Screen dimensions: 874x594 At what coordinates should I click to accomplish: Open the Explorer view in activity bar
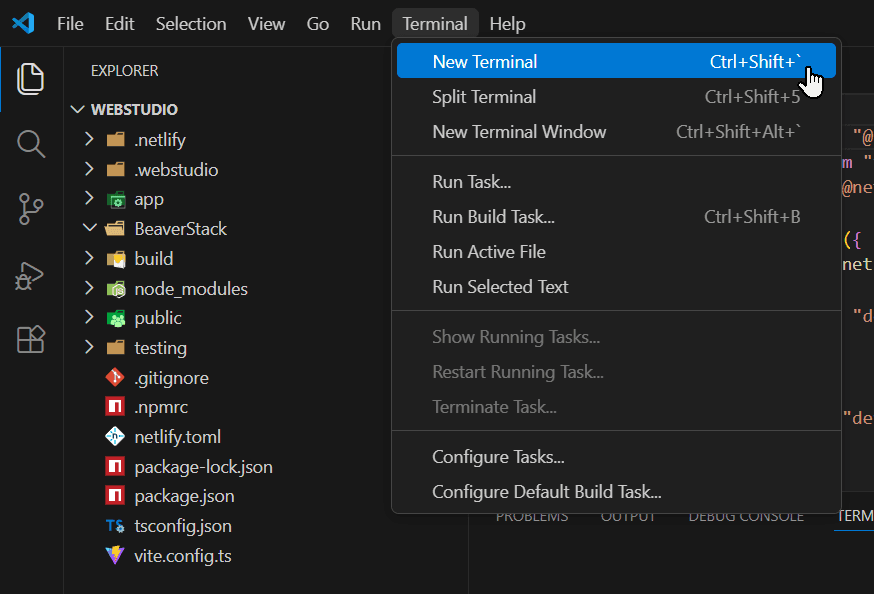click(31, 79)
